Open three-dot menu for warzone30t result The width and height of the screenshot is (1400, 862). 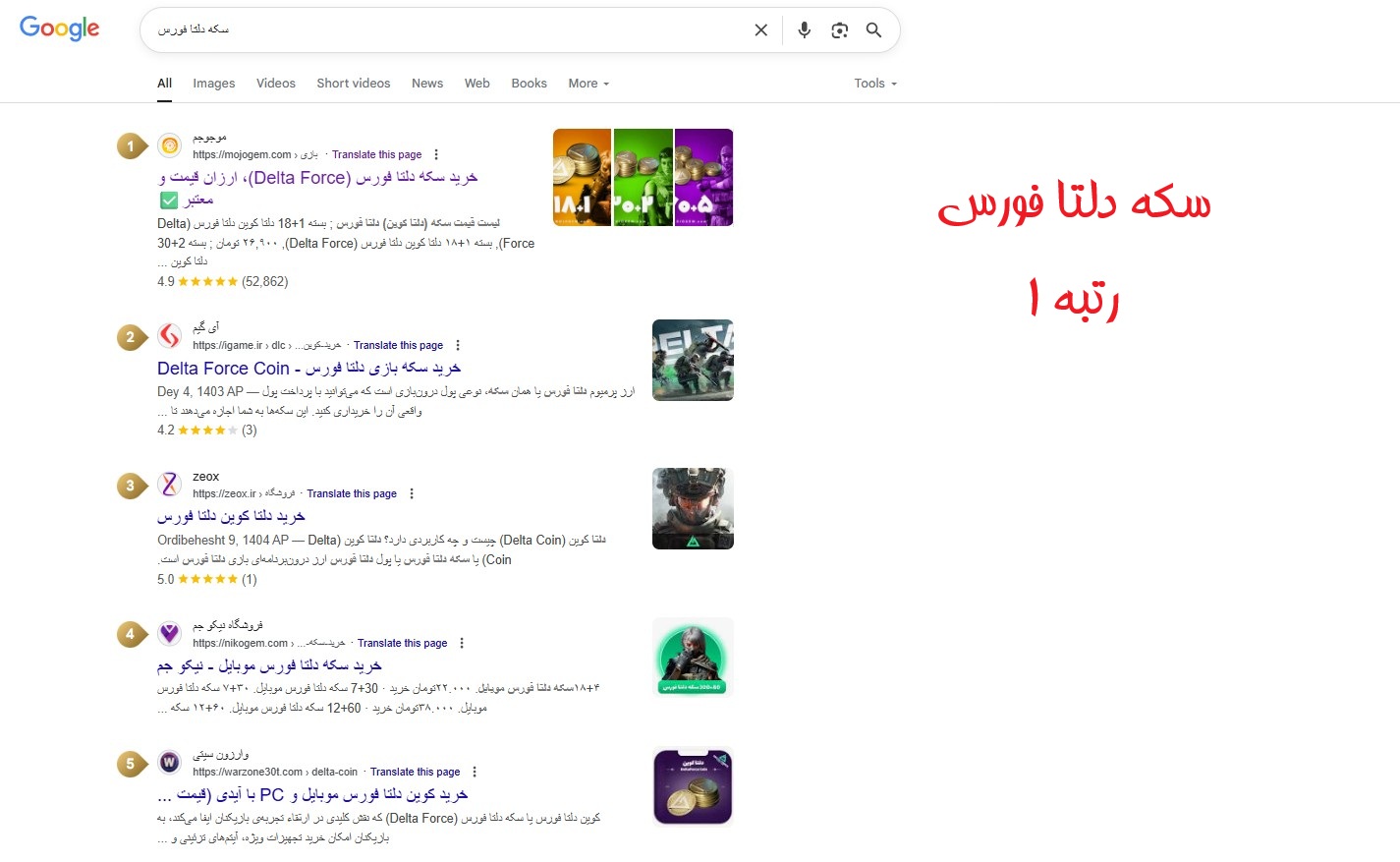[475, 772]
